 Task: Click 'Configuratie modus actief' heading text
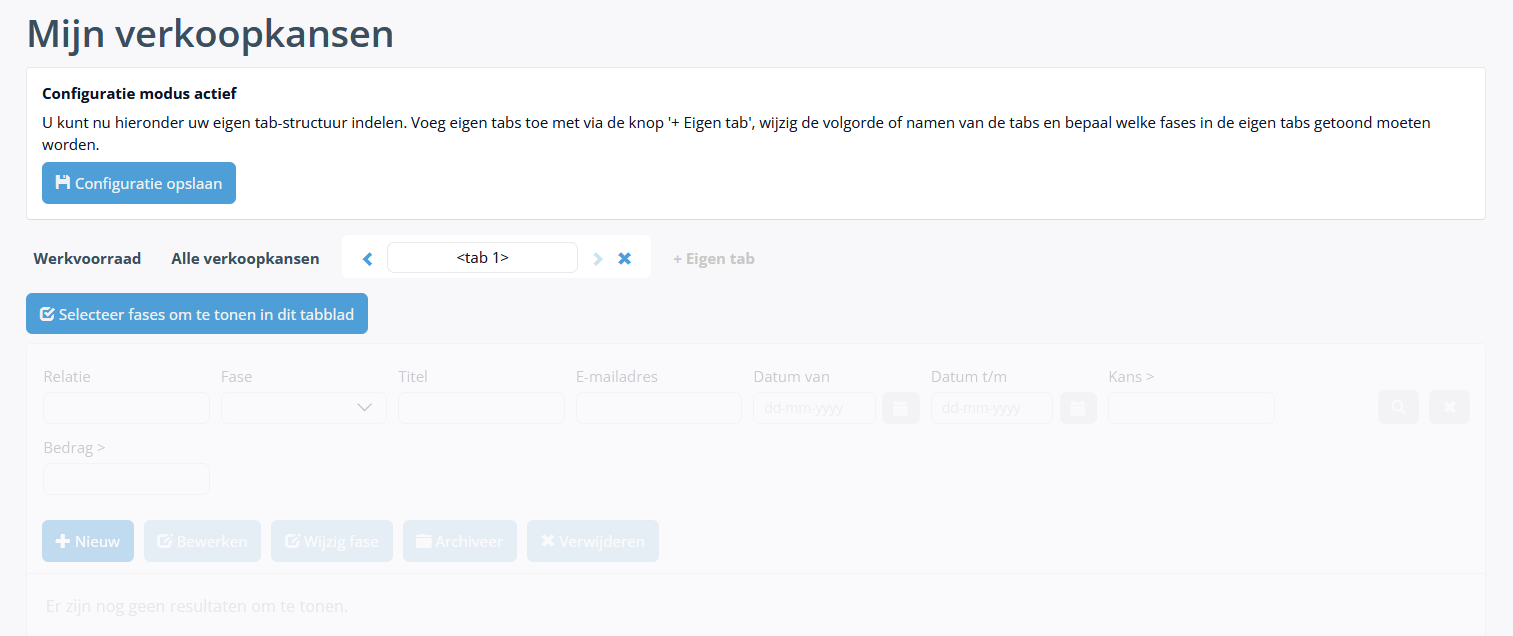click(139, 94)
